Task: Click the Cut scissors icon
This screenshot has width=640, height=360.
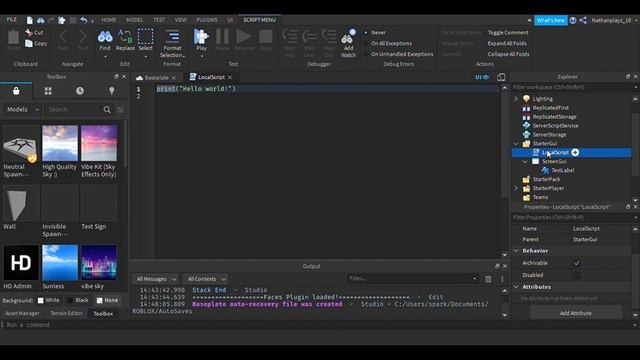Action: click(29, 32)
